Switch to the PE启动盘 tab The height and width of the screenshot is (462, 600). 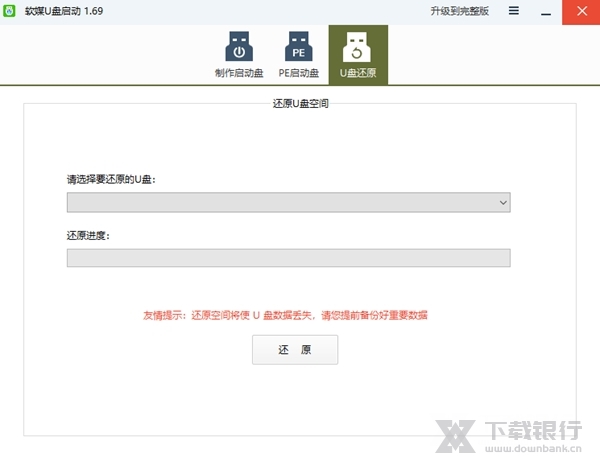(x=298, y=55)
